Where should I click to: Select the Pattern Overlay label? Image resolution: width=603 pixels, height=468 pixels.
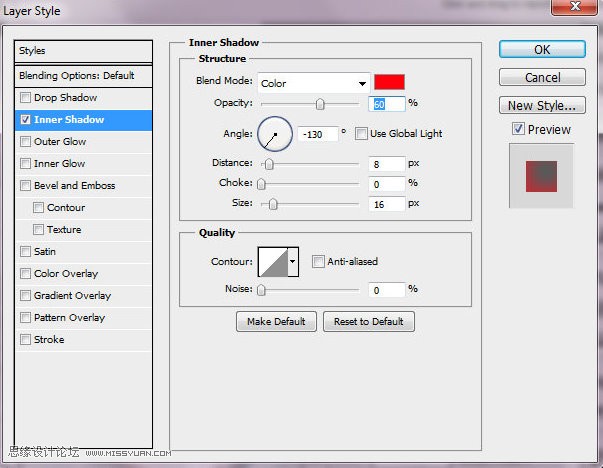click(x=70, y=317)
